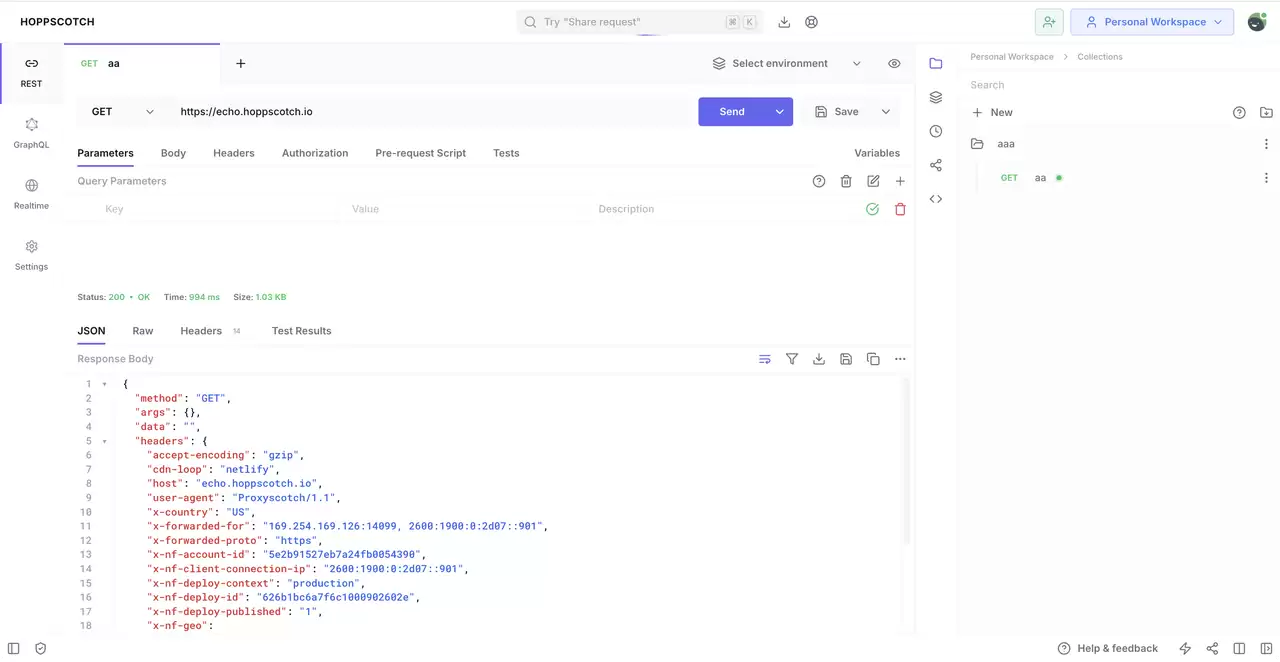Screen dimensions: 1280x662
Task: Open the Select environment dropdown
Action: (x=787, y=63)
